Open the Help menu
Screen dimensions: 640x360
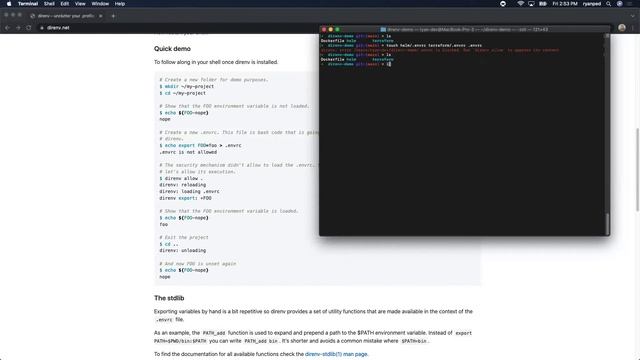(120, 4)
